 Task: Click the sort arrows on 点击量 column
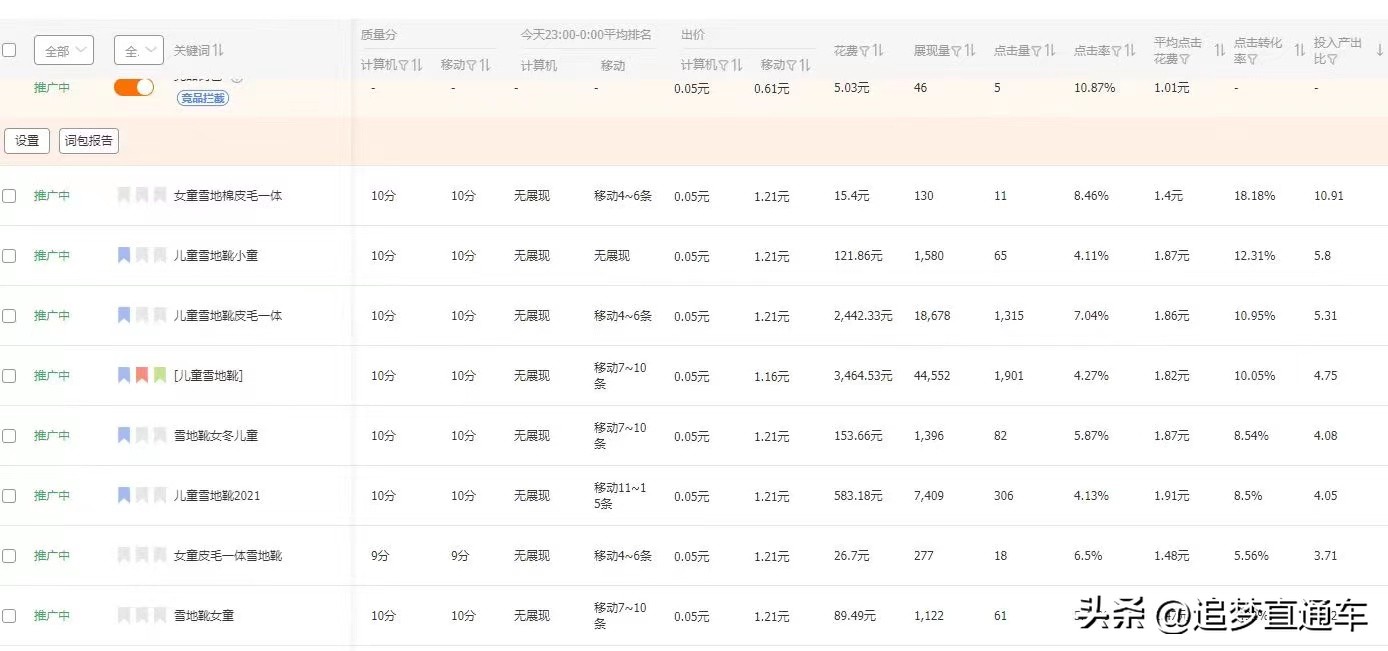point(1046,48)
